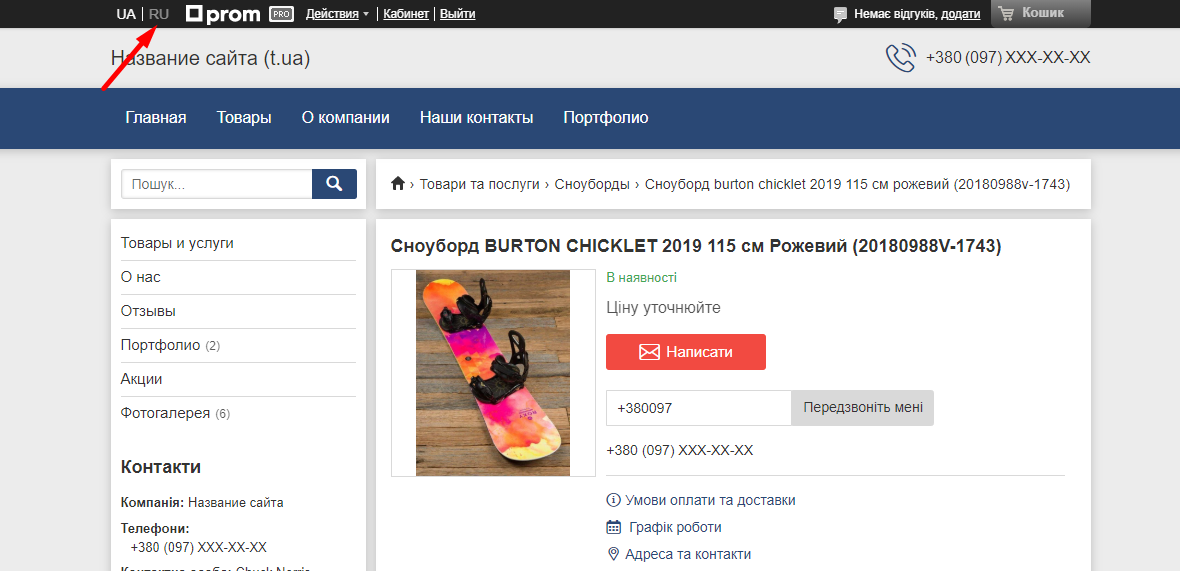Image resolution: width=1180 pixels, height=571 pixels.
Task: Click the snowboard product image
Action: [x=493, y=372]
